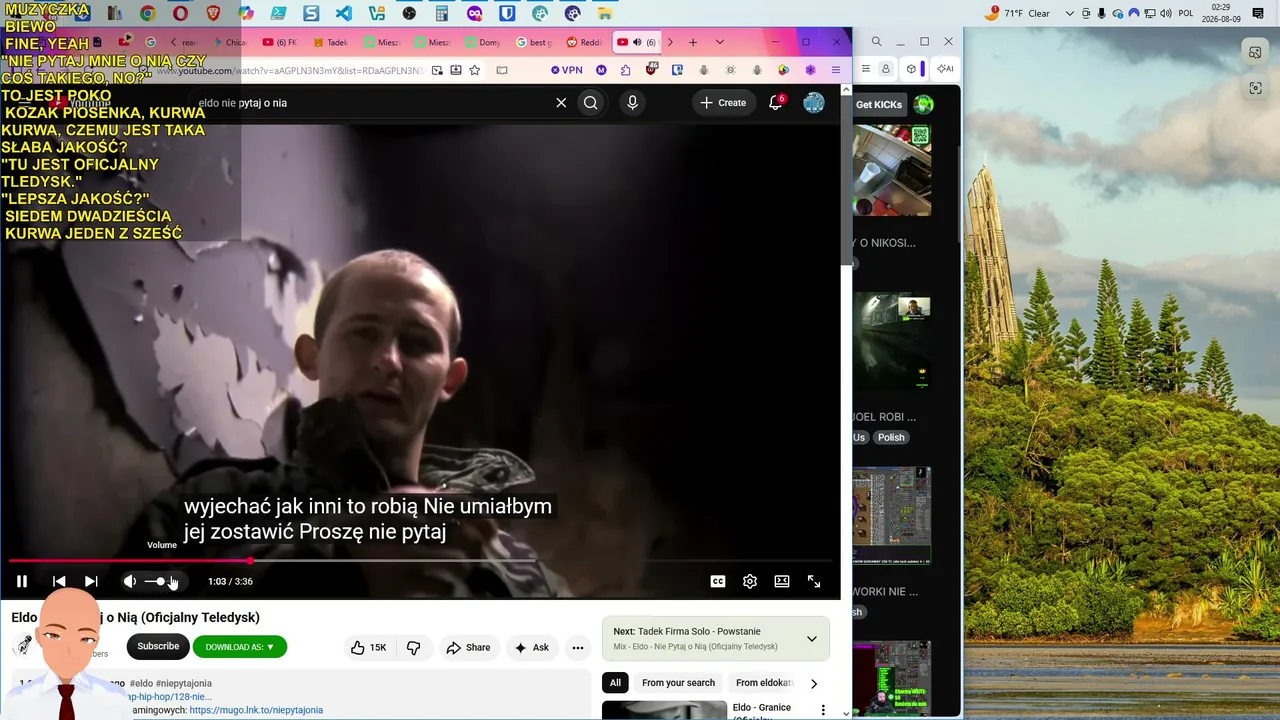Screen dimensions: 1280x720
Task: Open File Explorer from the taskbar
Action: pyautogui.click(x=605, y=13)
